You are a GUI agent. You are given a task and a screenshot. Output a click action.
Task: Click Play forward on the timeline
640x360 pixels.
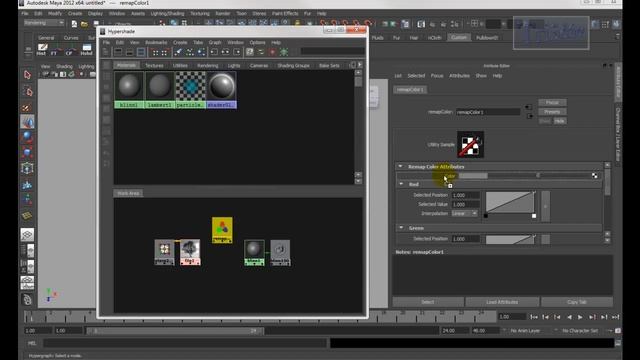pos(580,317)
